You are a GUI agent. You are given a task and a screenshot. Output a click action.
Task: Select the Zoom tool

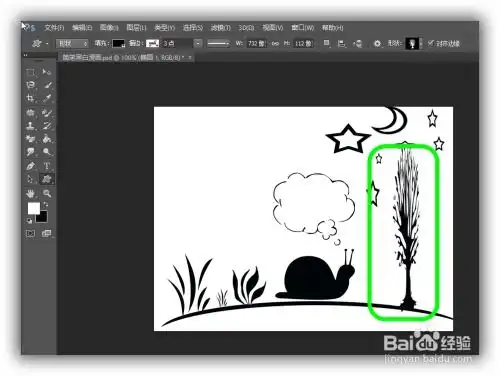point(47,193)
